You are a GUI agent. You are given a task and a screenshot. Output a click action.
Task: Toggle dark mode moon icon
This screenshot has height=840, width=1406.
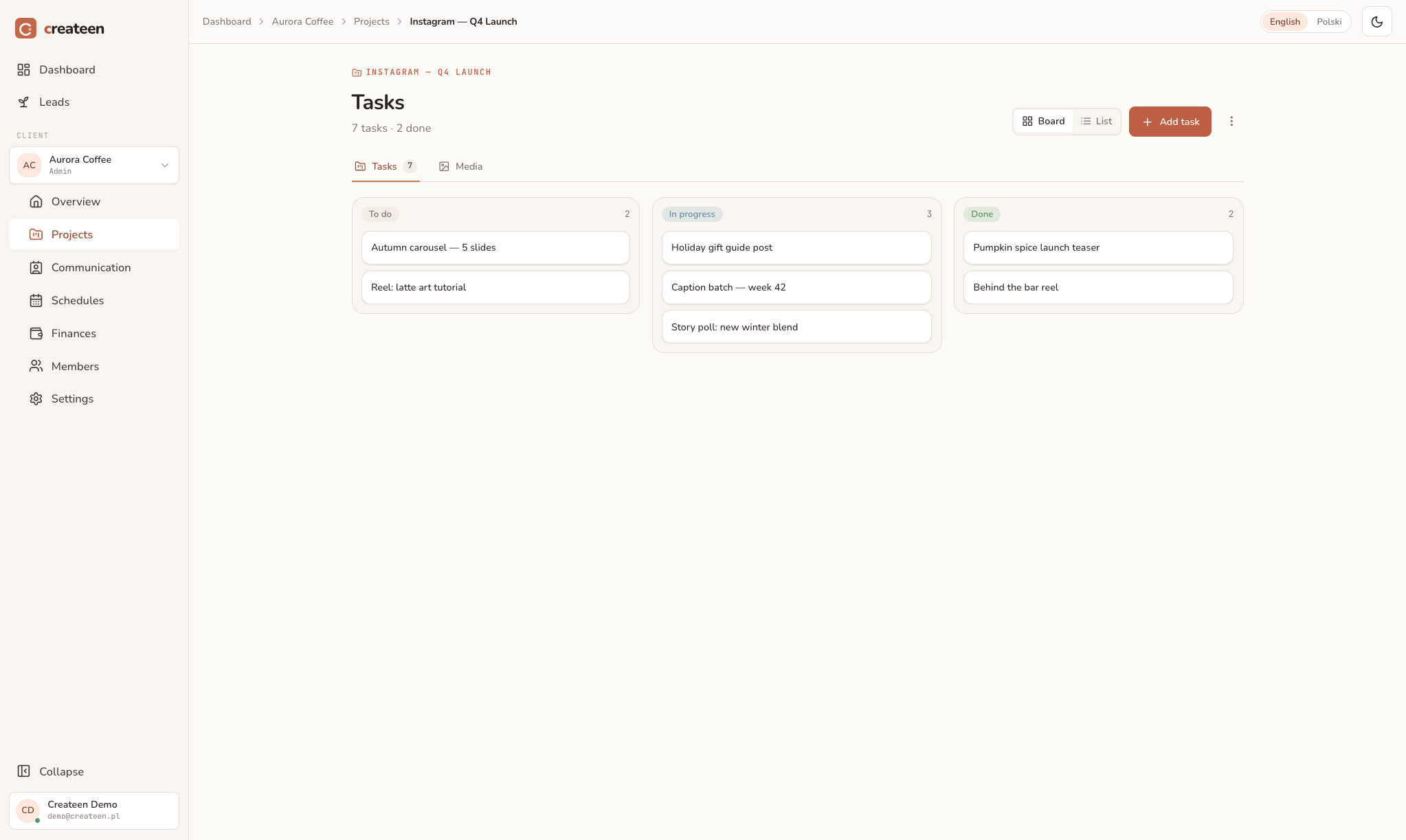tap(1377, 21)
